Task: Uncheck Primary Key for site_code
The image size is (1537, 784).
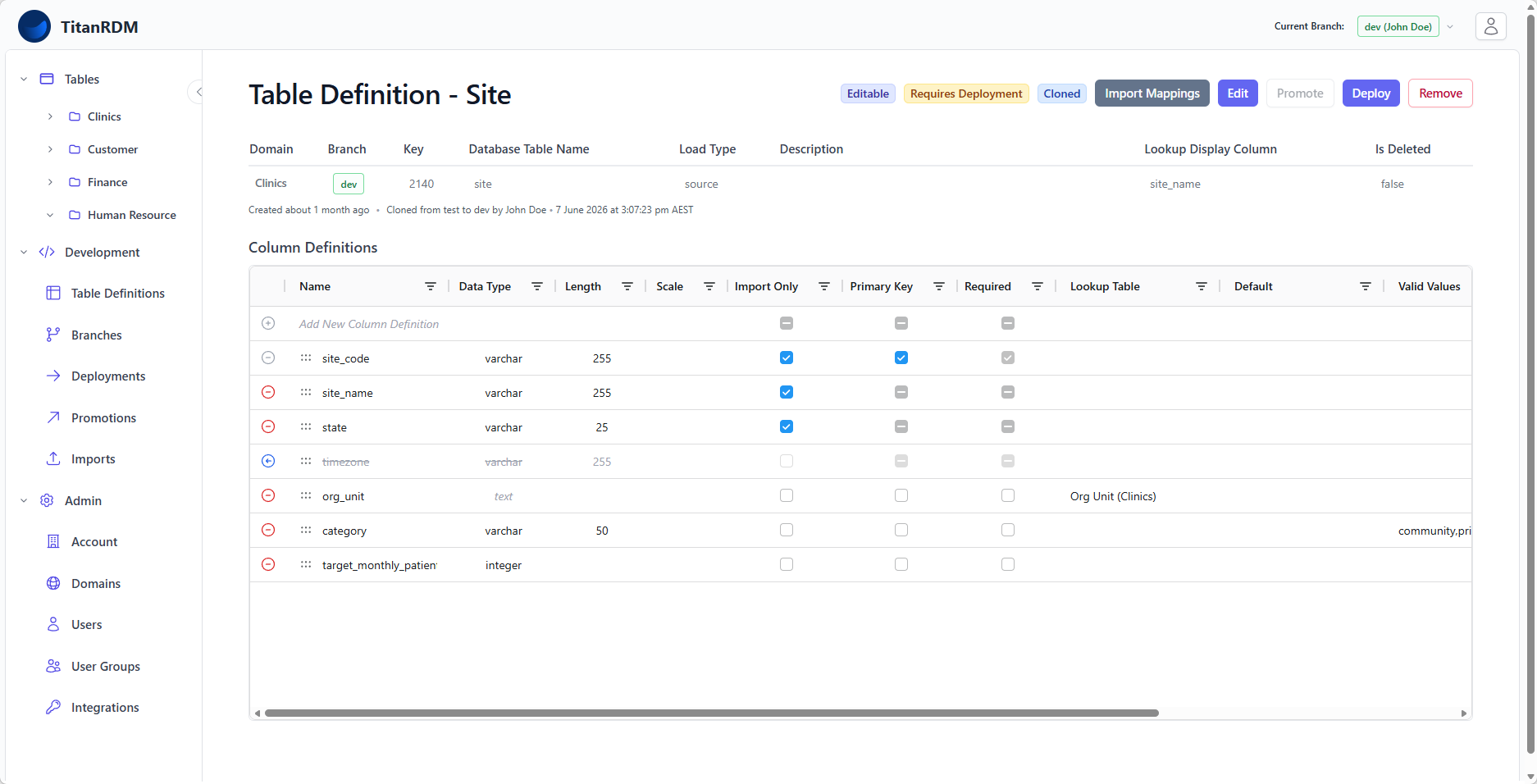Action: pos(901,358)
